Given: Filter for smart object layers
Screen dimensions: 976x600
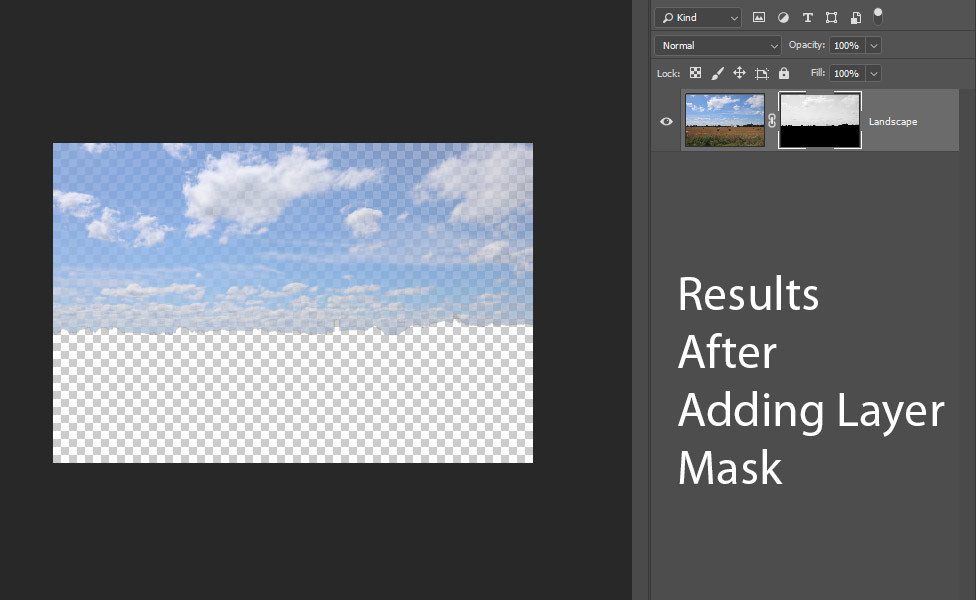Looking at the screenshot, I should [x=855, y=18].
